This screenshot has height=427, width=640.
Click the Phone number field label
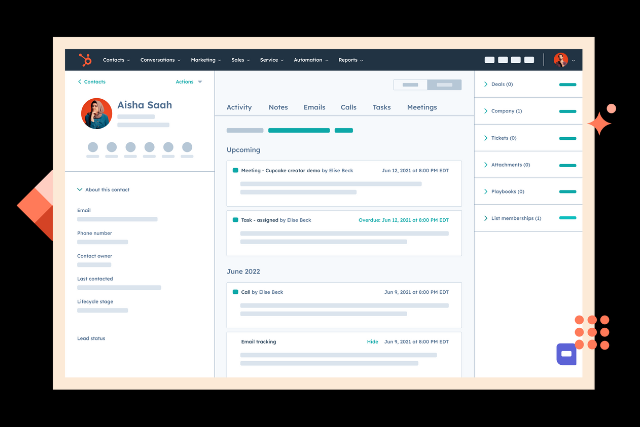94,233
